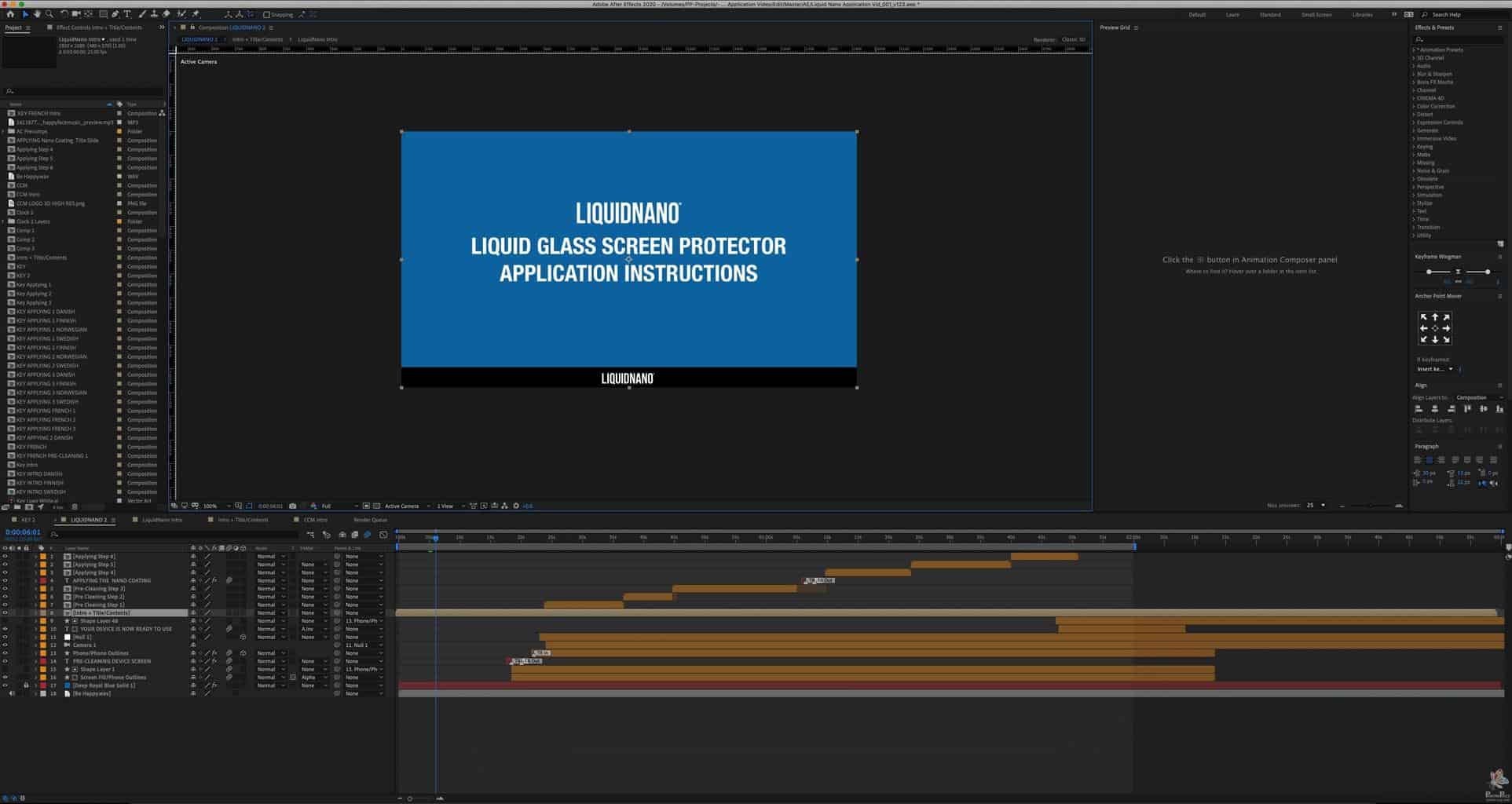
Task: Click the Motion Blur enable icon in timeline
Action: [x=367, y=535]
